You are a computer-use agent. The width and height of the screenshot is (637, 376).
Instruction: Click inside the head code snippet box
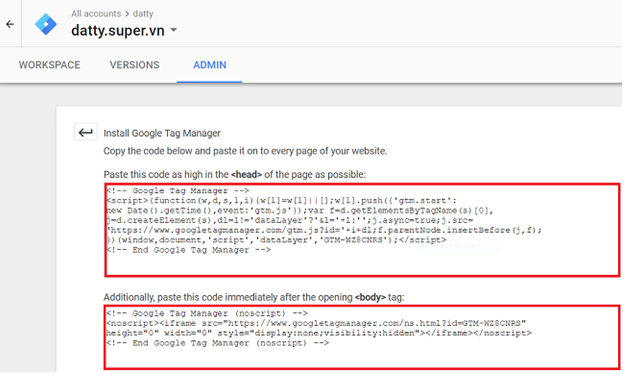point(362,230)
